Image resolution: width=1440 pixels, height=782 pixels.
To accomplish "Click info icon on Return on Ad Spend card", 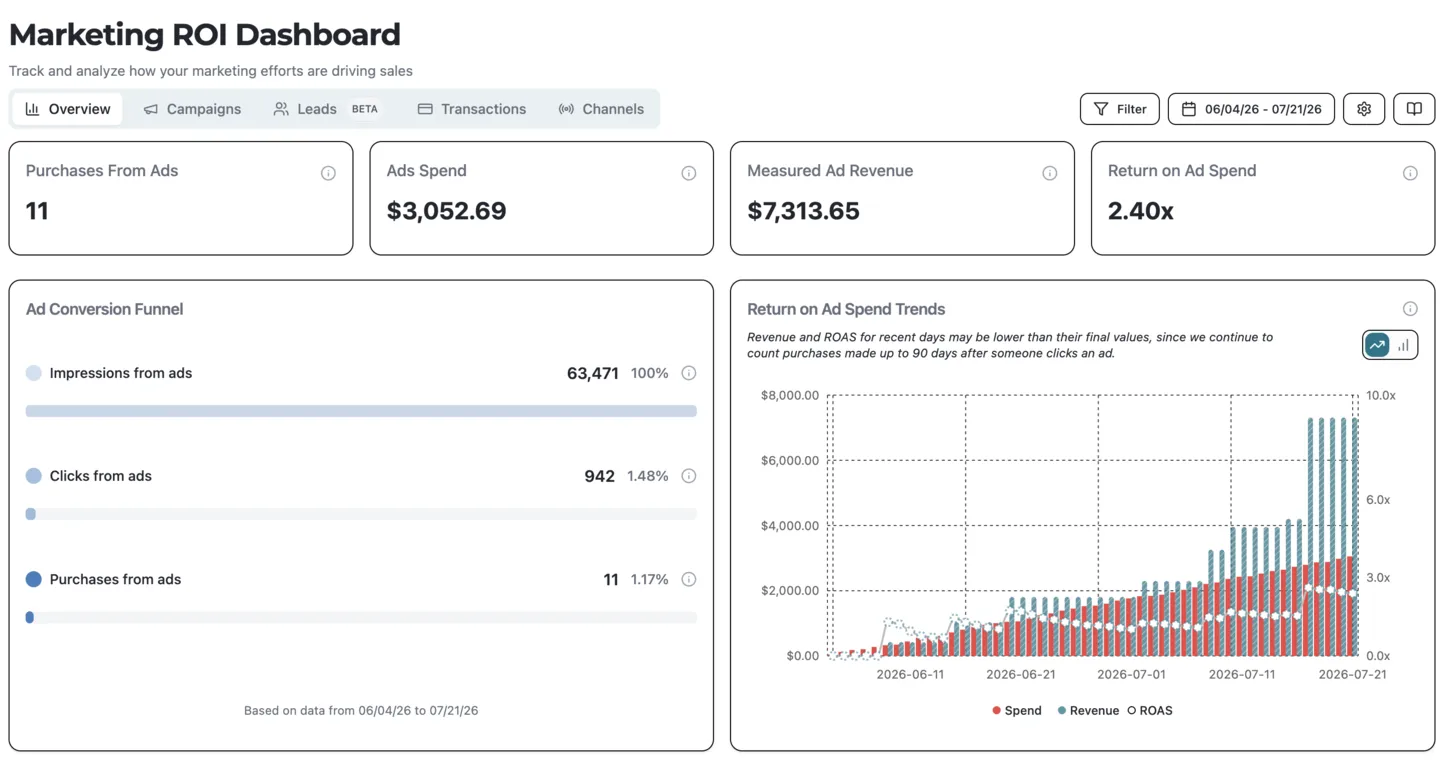I will 1410,173.
